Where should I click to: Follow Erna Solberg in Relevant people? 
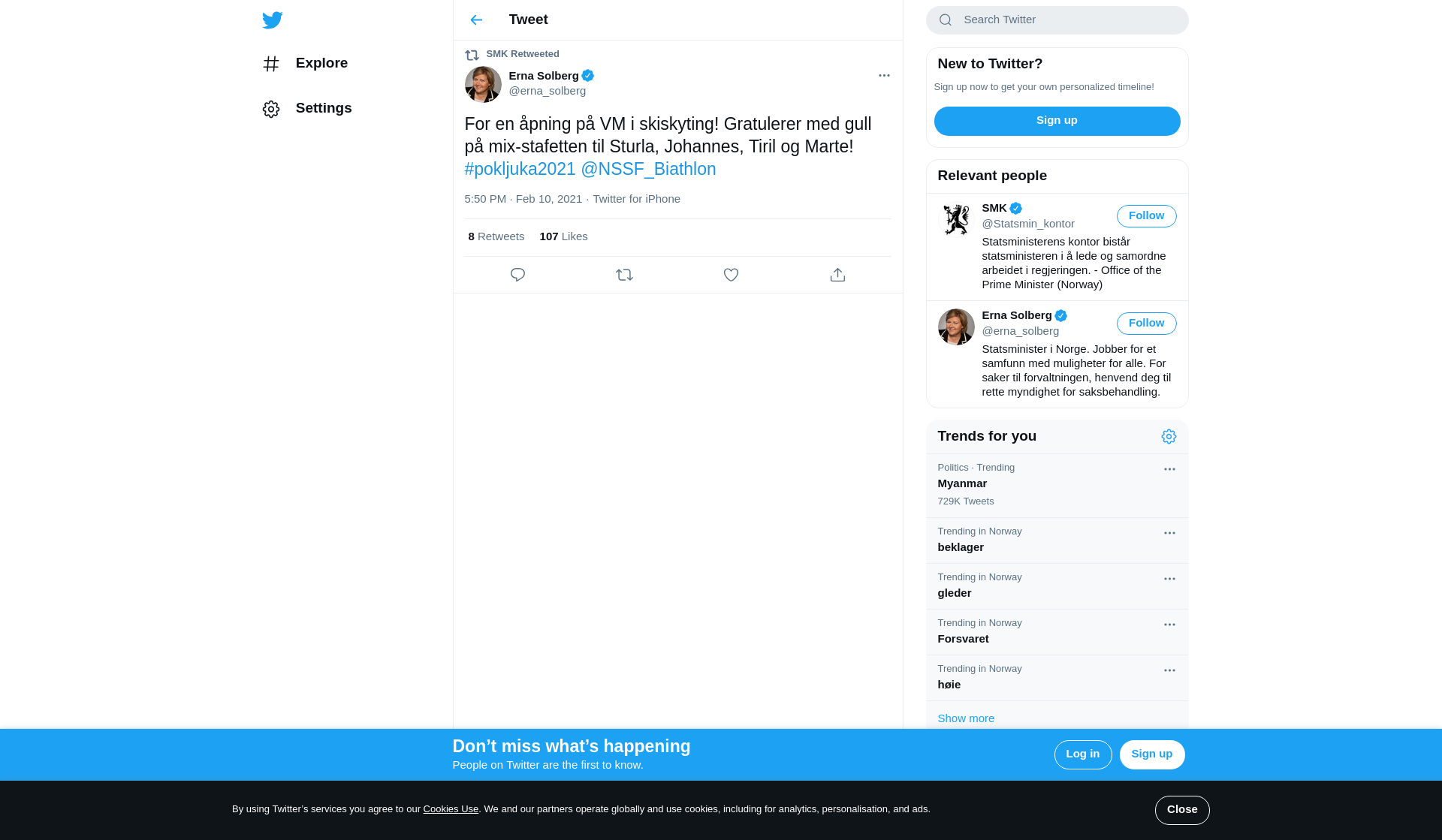1146,324
